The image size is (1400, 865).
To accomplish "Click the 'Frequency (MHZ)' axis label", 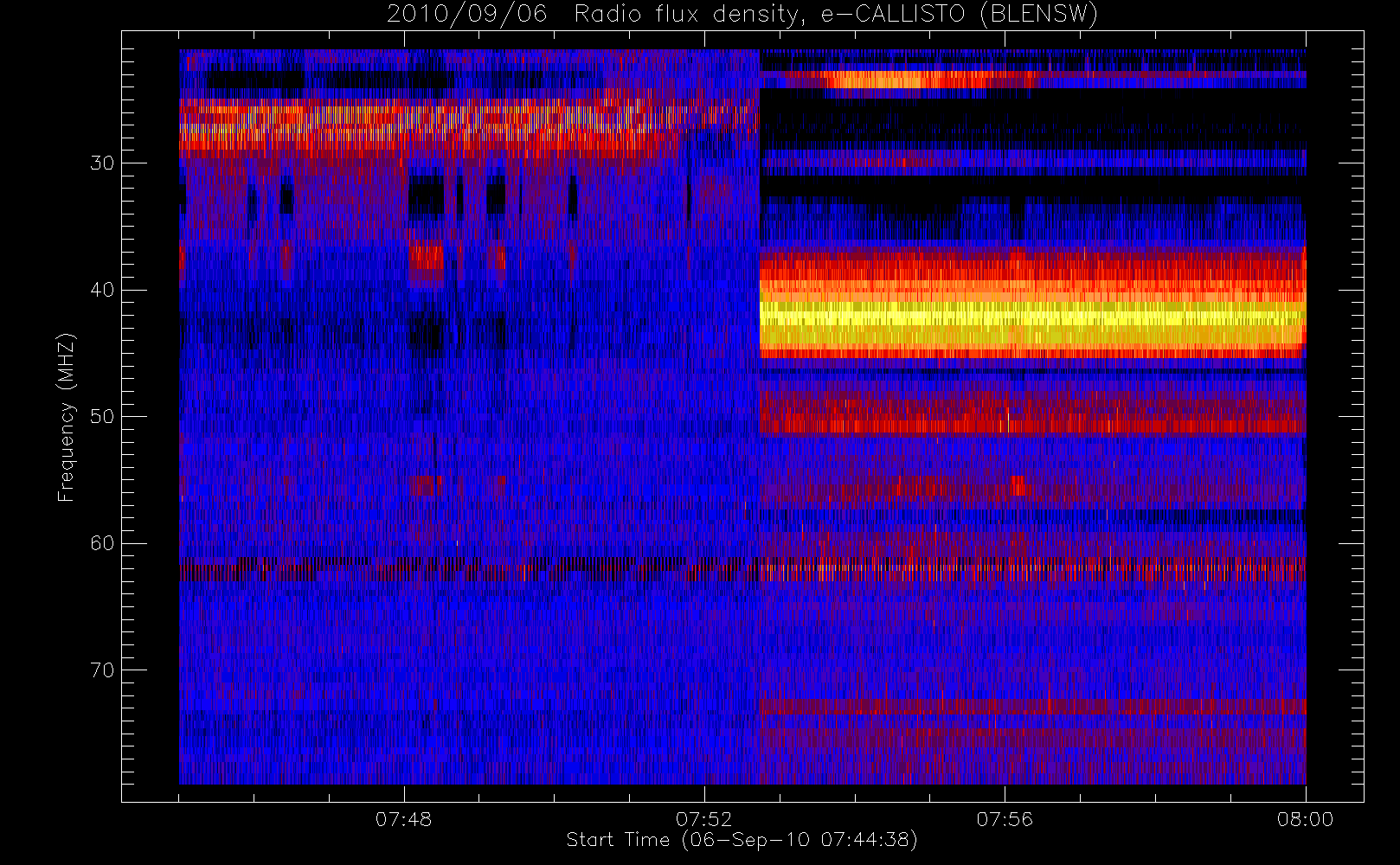I will (67, 417).
